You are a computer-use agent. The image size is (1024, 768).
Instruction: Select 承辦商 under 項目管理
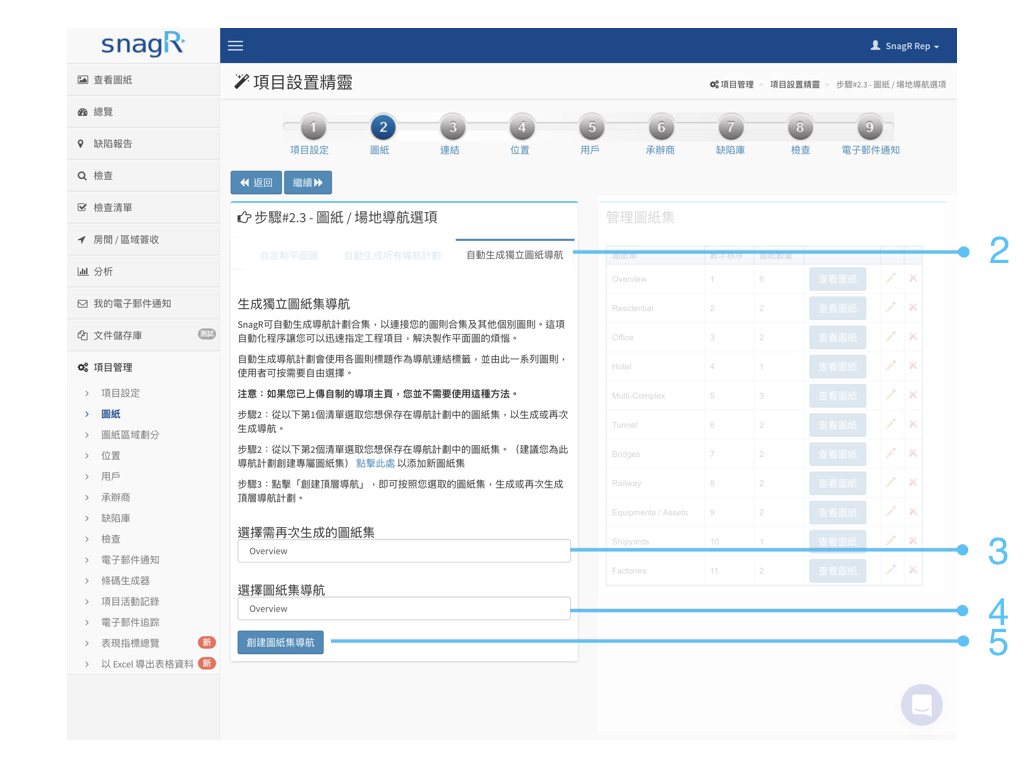(x=116, y=498)
